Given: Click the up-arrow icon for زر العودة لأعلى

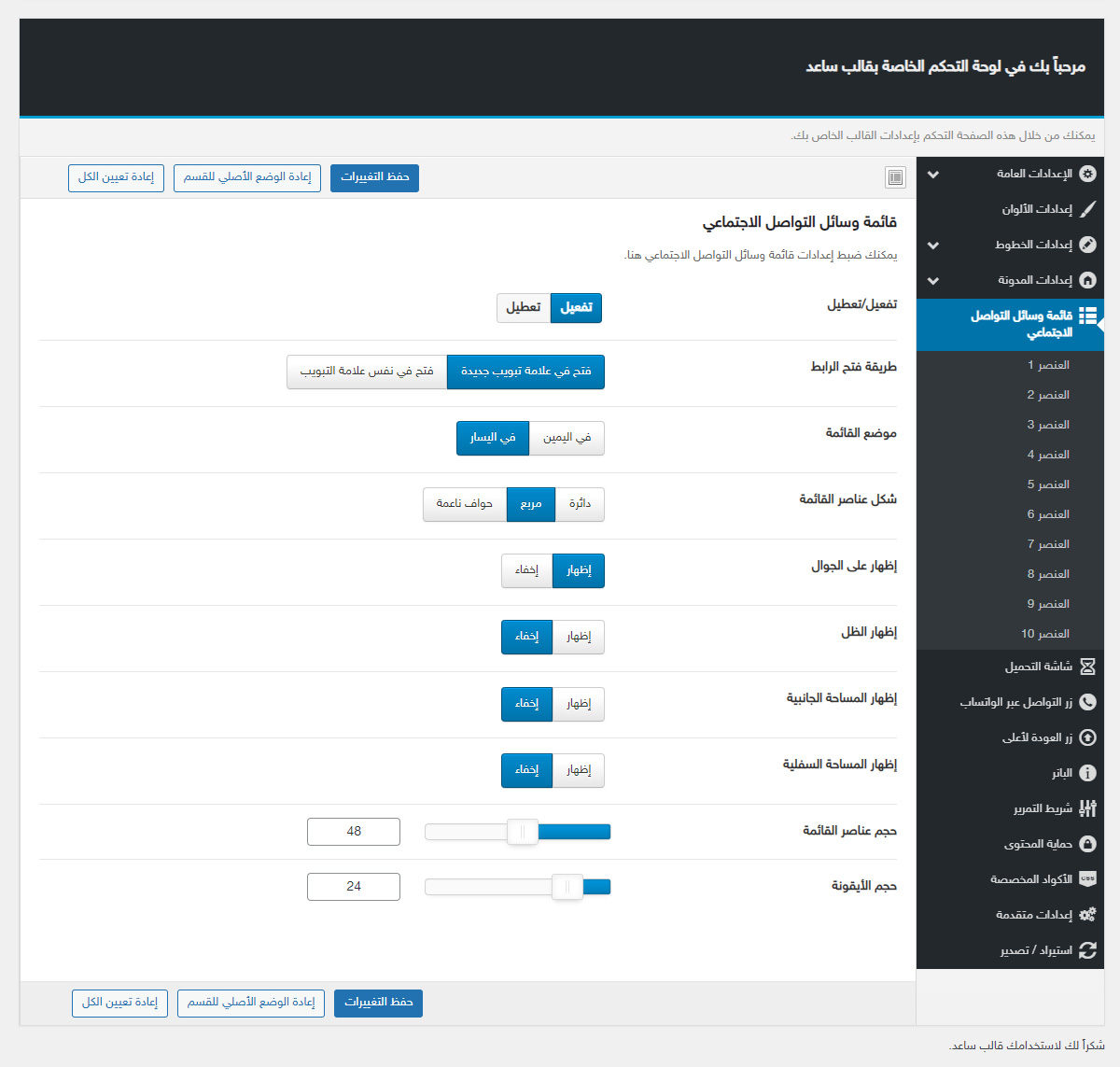Looking at the screenshot, I should [x=1087, y=737].
